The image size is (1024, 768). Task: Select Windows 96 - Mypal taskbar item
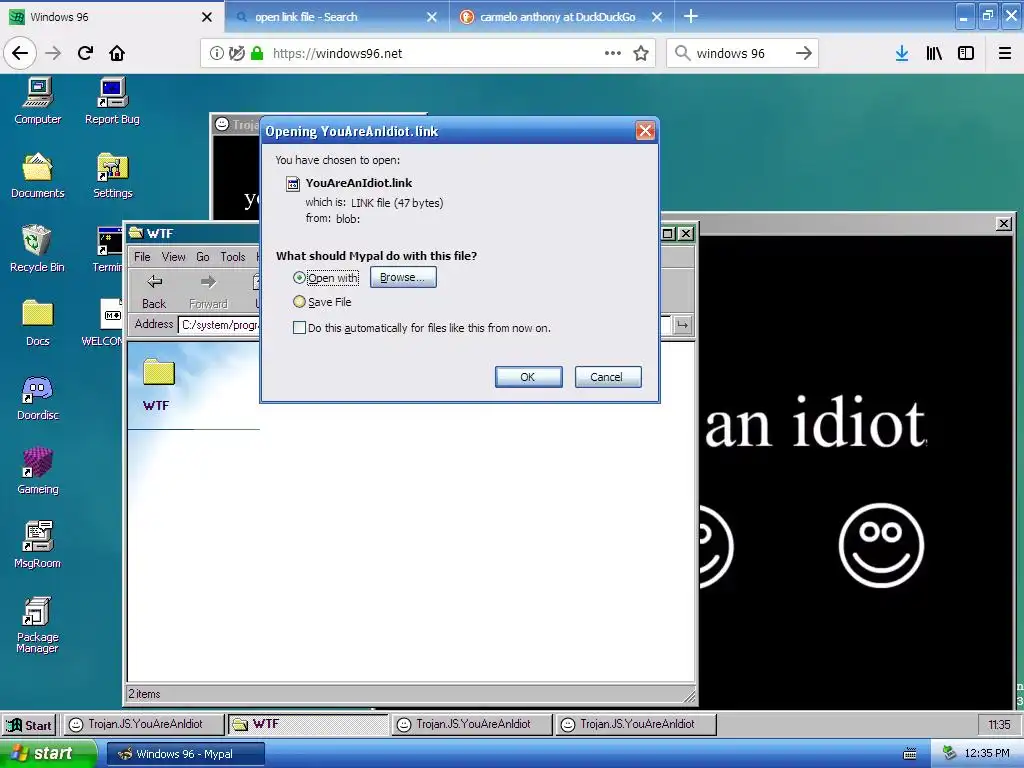185,754
